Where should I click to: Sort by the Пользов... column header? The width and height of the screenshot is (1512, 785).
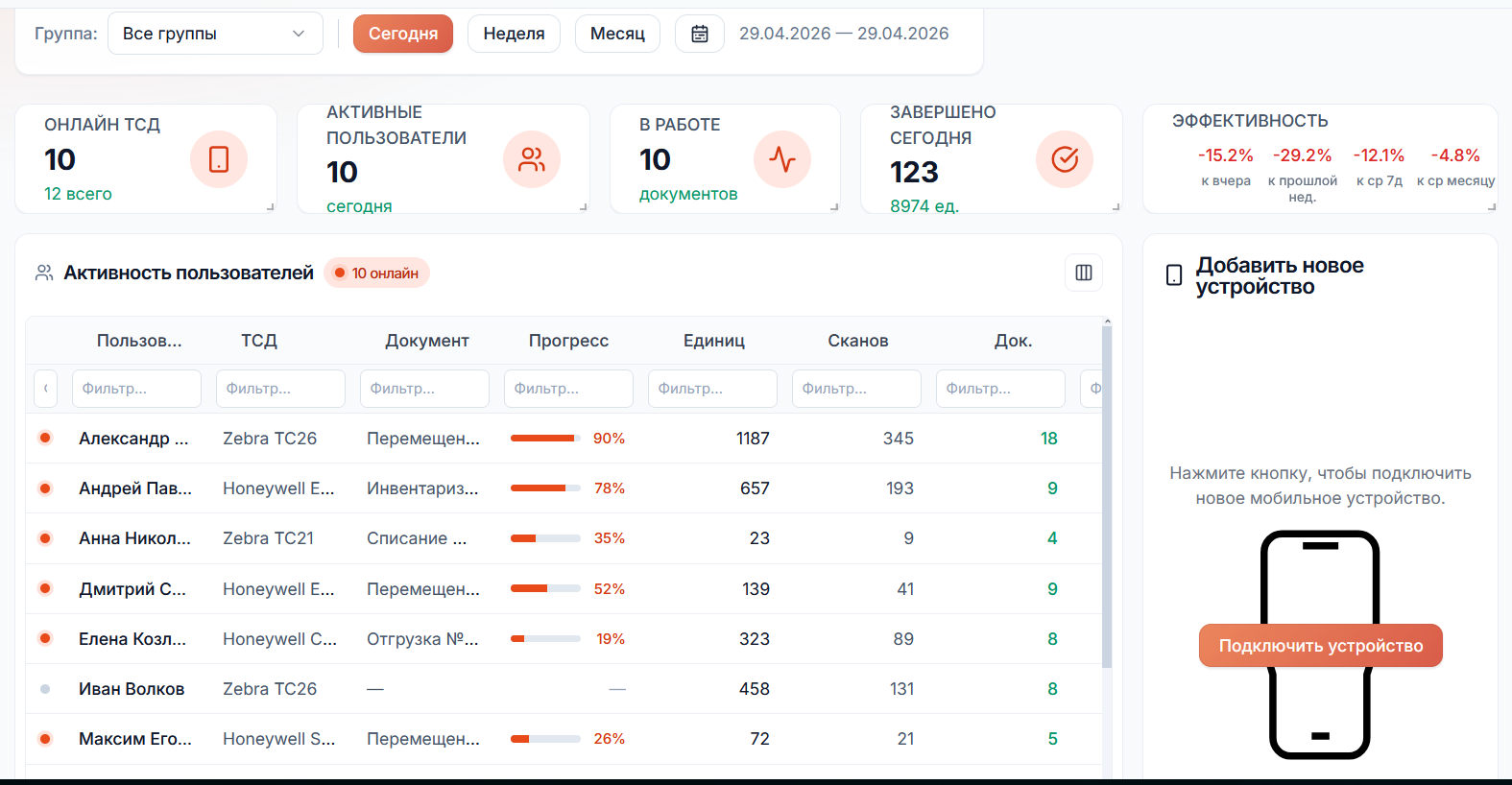tap(139, 341)
